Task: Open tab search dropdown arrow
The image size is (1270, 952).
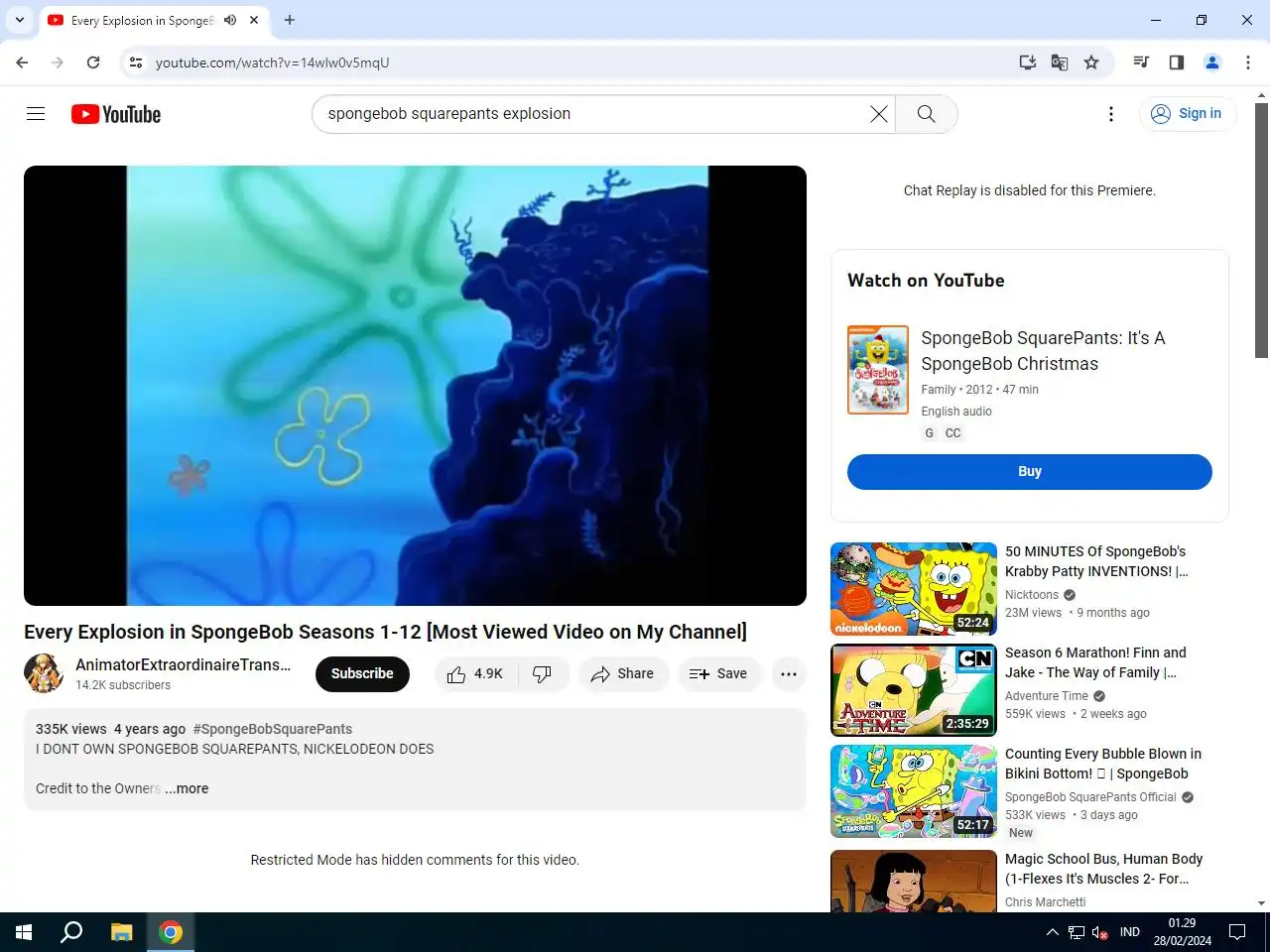Action: (x=20, y=20)
